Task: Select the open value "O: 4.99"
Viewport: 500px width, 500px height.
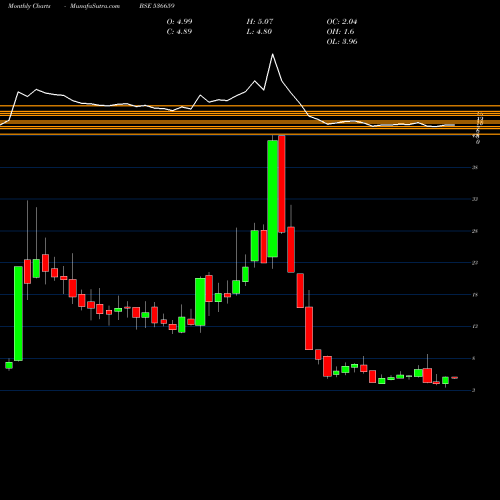Action: 179,22
